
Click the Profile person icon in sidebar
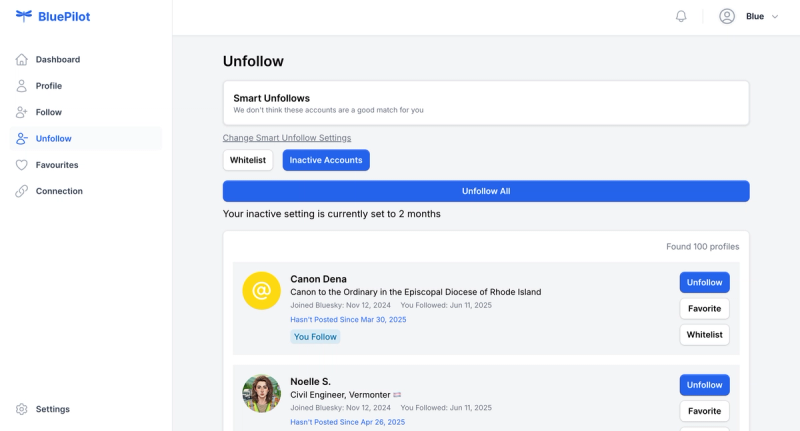[21, 86]
